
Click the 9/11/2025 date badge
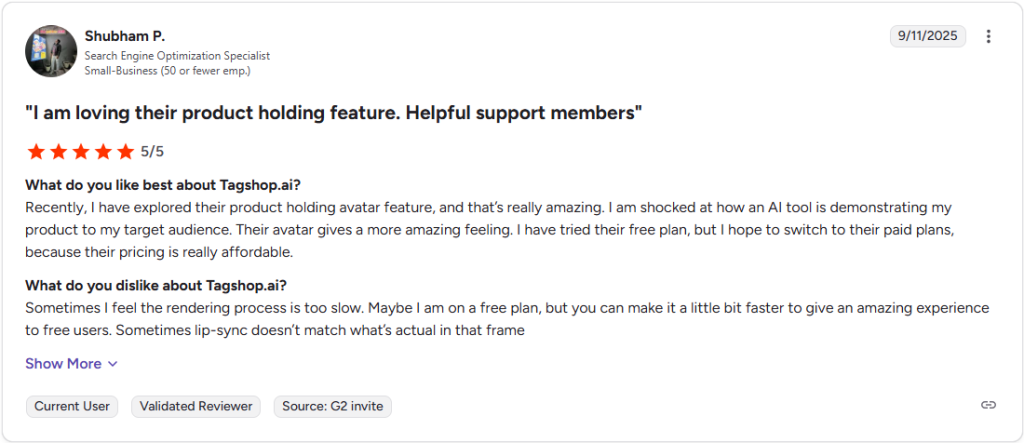pyautogui.click(x=927, y=36)
